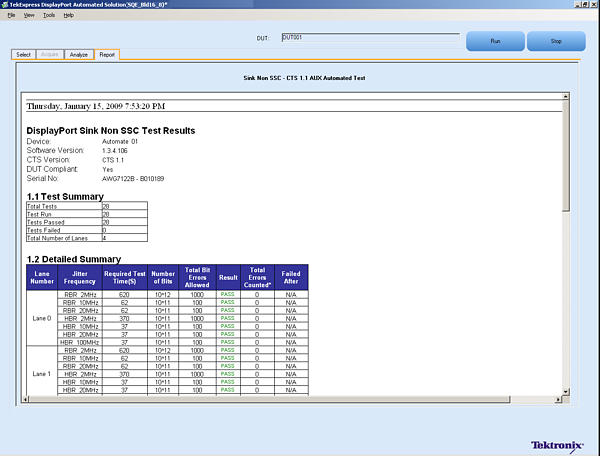Click the serial number "AWG7122B - B010189"
Image resolution: width=600 pixels, height=456 pixels.
(x=133, y=179)
